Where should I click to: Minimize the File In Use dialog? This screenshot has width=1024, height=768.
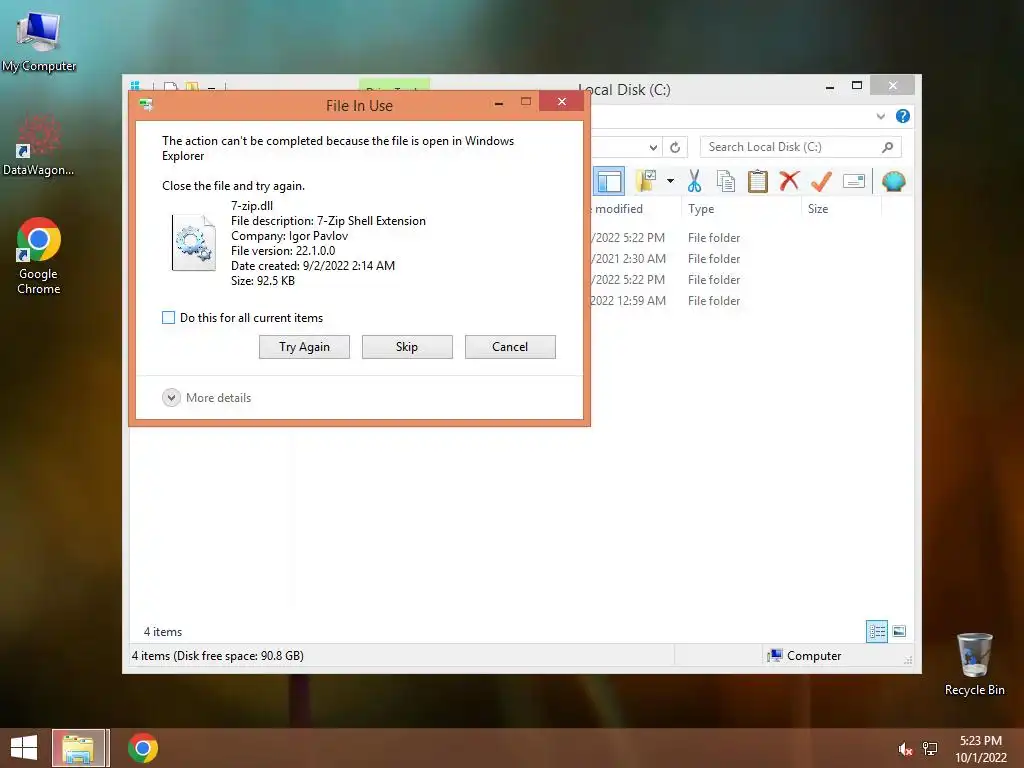click(498, 103)
